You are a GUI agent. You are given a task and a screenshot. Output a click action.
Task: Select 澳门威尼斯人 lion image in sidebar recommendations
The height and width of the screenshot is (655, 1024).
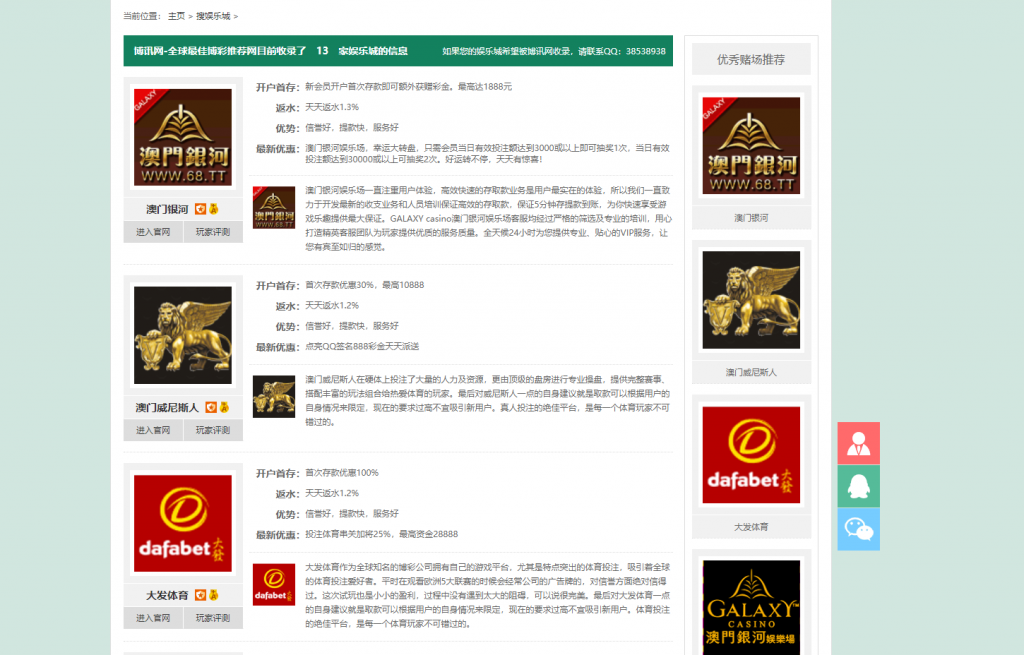(751, 300)
